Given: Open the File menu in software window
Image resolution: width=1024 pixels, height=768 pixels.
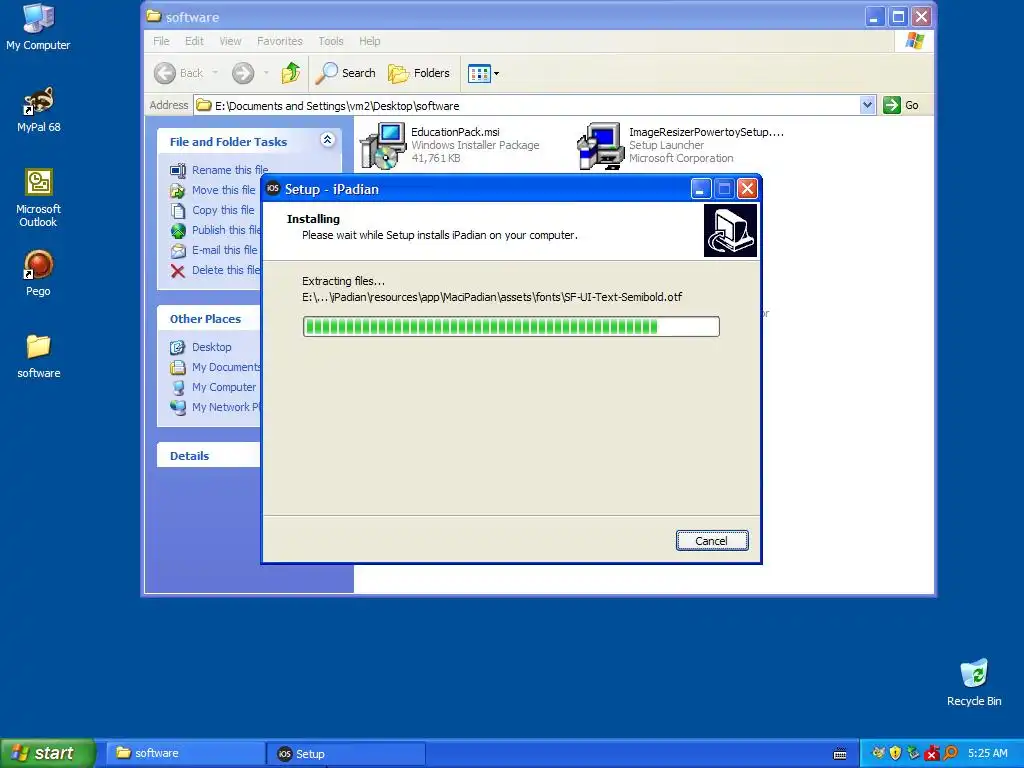Looking at the screenshot, I should [161, 41].
